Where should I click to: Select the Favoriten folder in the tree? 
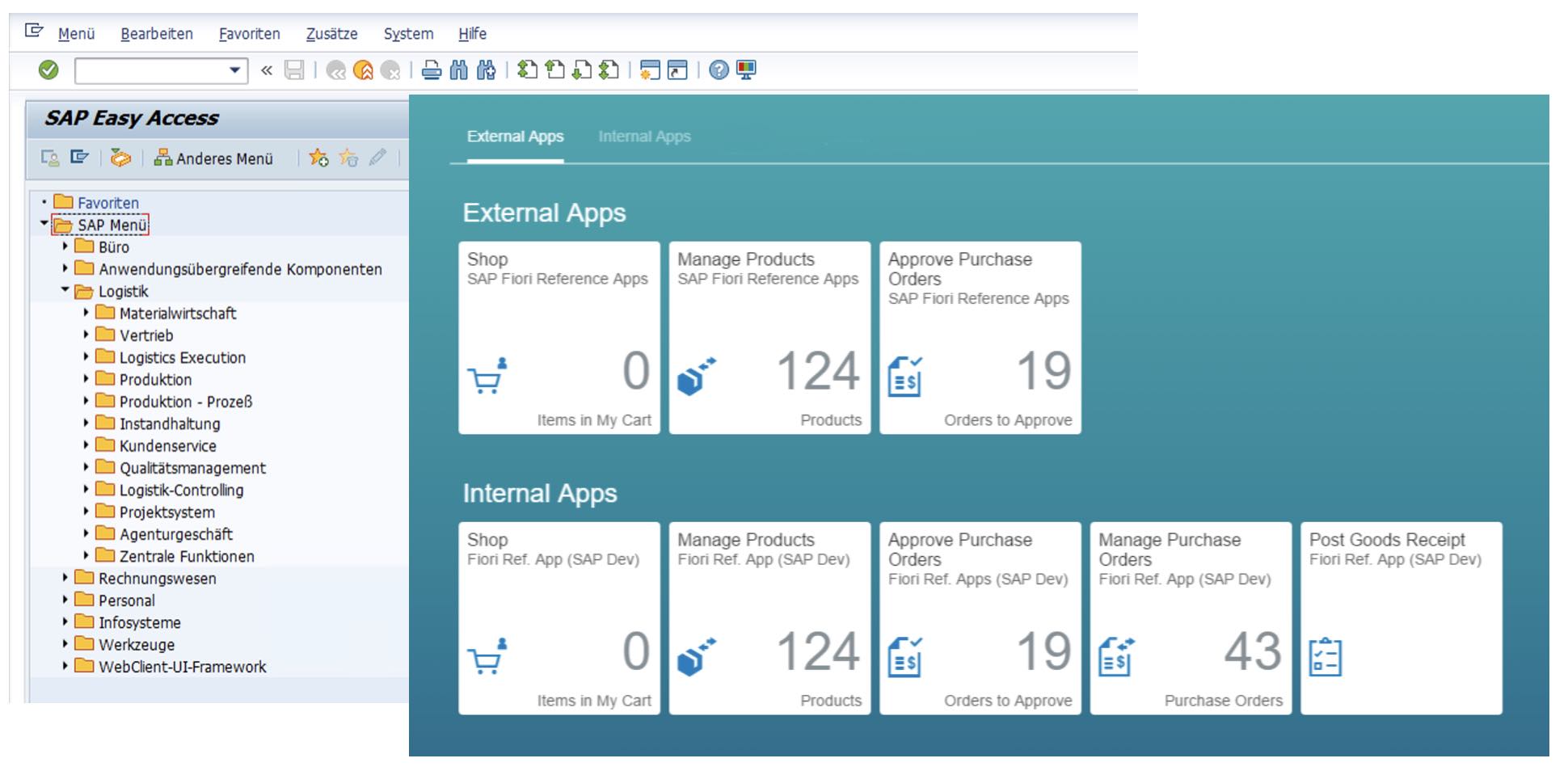(107, 203)
